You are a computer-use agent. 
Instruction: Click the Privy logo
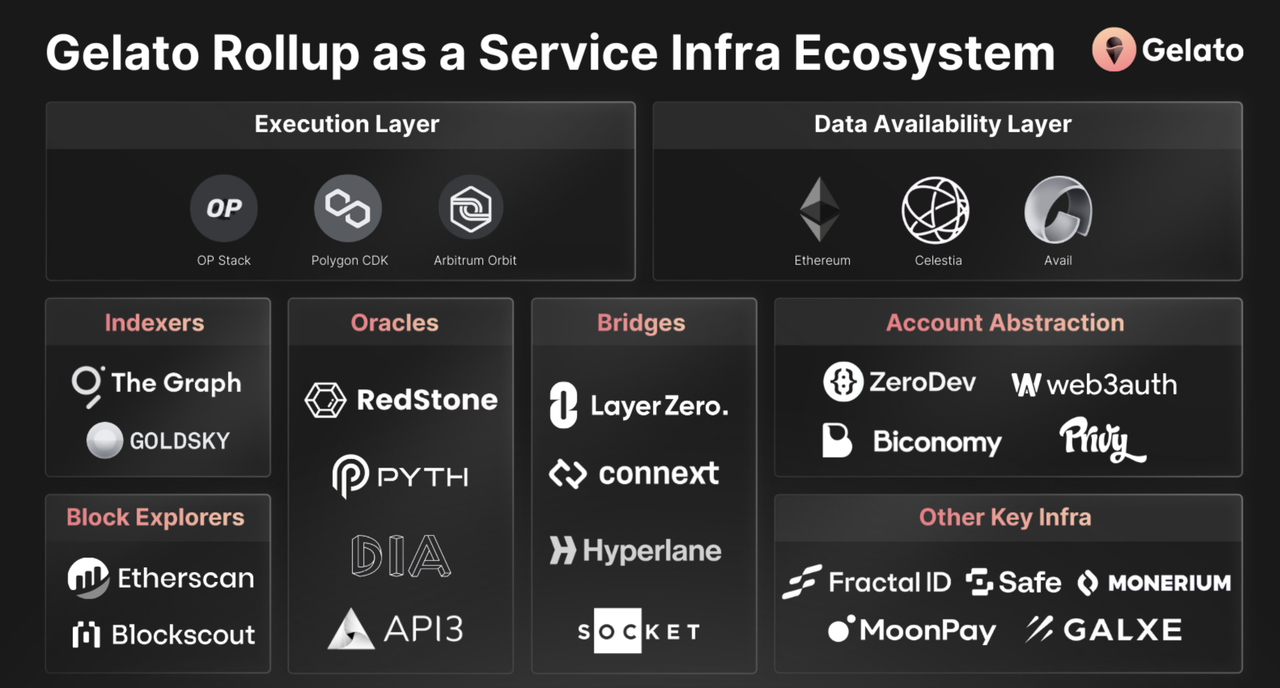1102,441
